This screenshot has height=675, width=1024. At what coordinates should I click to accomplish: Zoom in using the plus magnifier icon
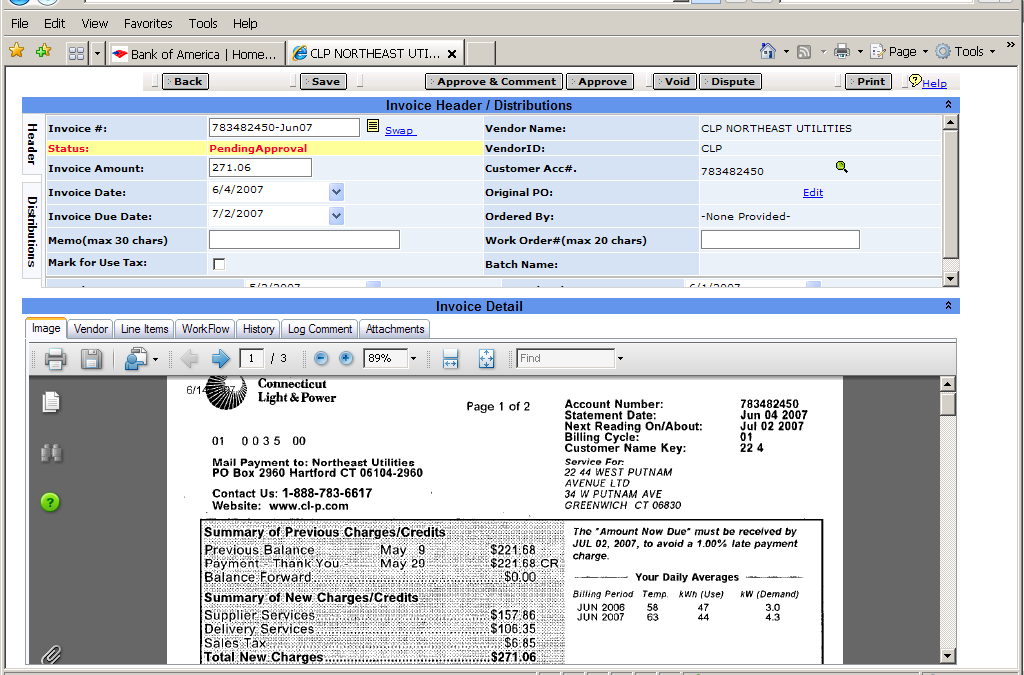click(346, 359)
